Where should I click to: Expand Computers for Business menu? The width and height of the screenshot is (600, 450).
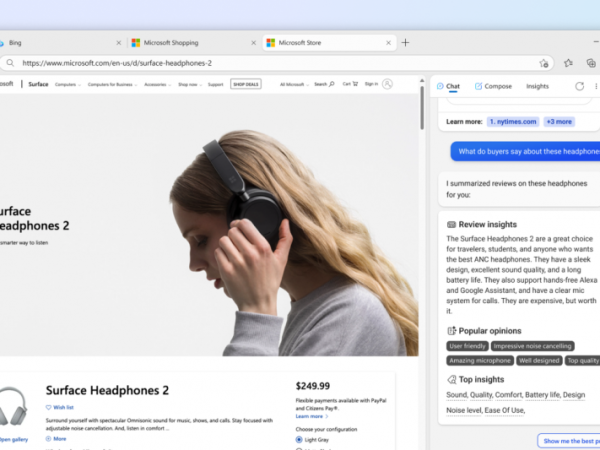[112, 85]
